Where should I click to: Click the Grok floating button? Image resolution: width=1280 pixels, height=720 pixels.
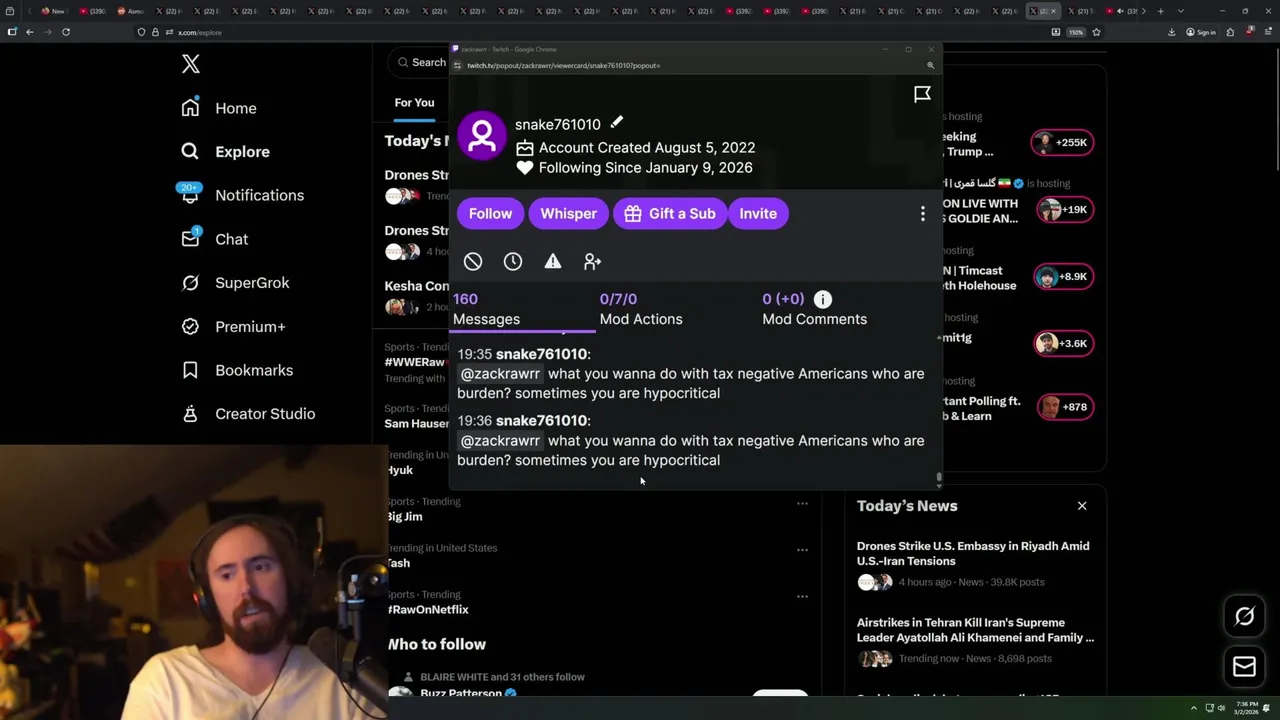tap(1244, 617)
